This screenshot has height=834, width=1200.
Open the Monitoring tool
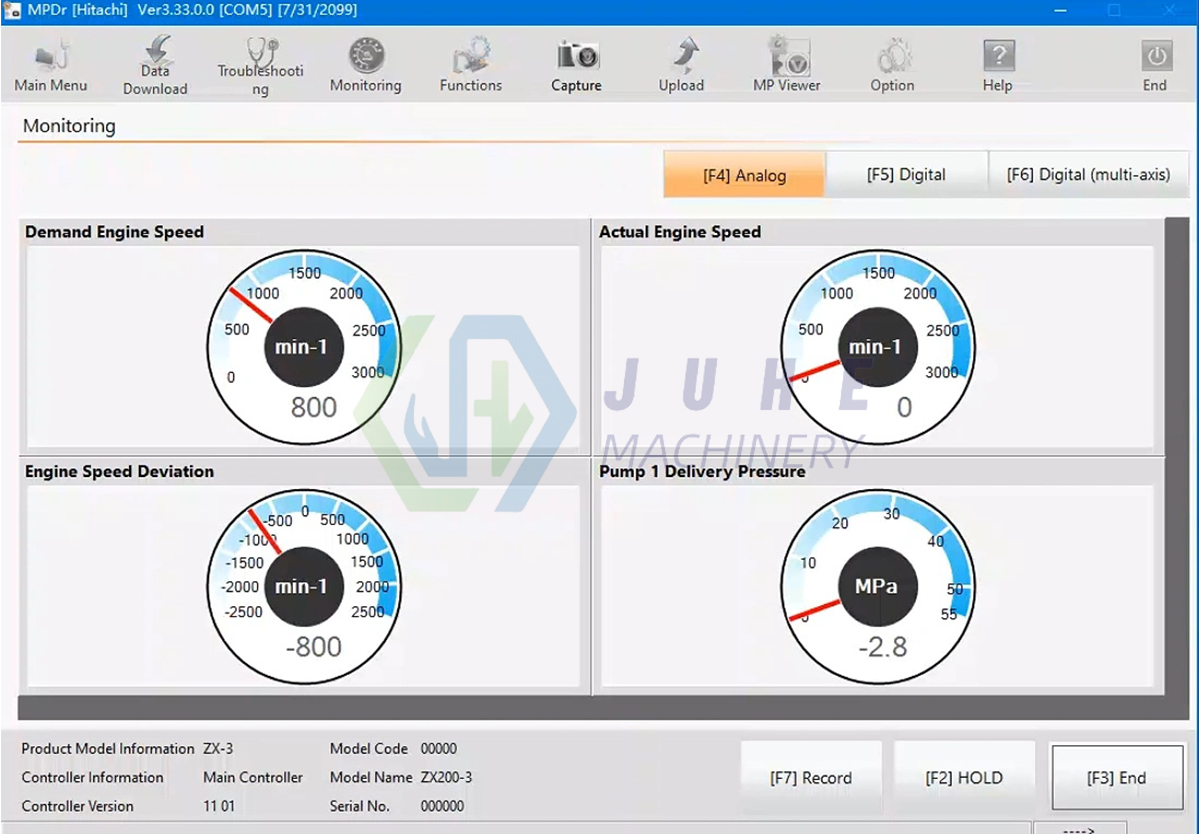tap(365, 63)
